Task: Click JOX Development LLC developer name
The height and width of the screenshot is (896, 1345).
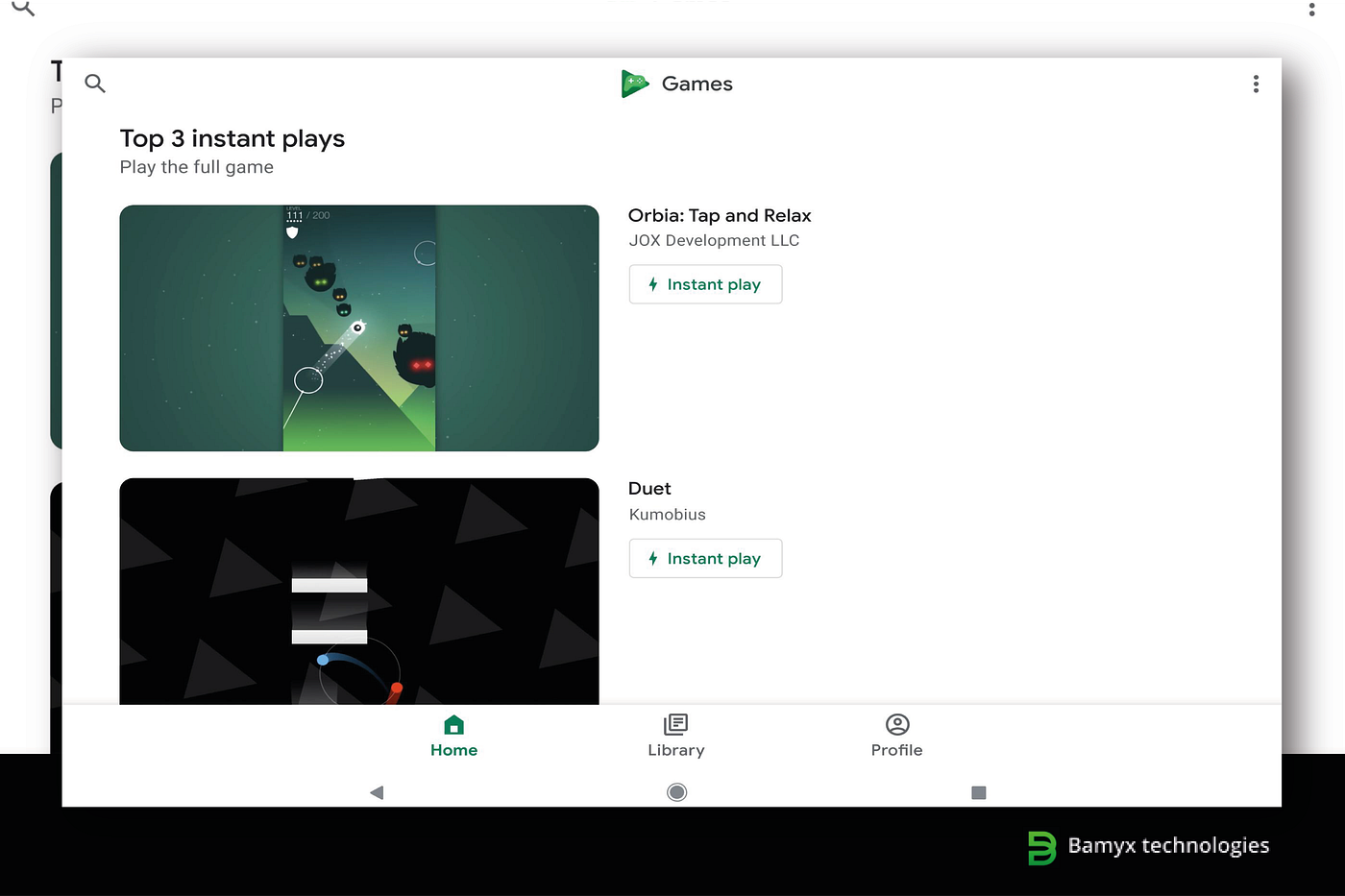Action: point(714,240)
